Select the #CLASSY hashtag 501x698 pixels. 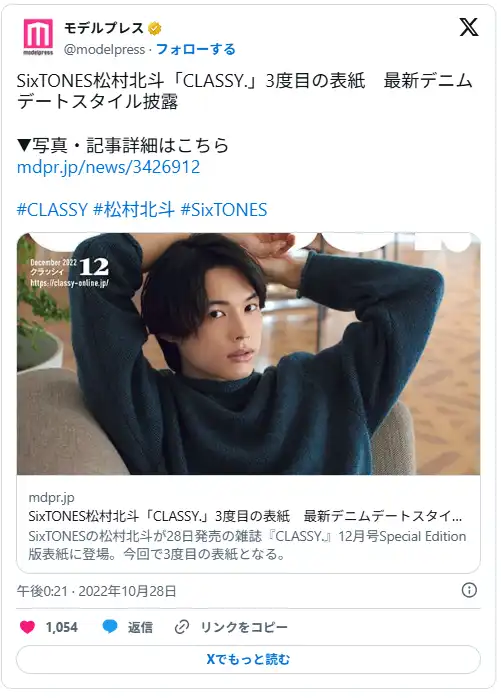52,210
